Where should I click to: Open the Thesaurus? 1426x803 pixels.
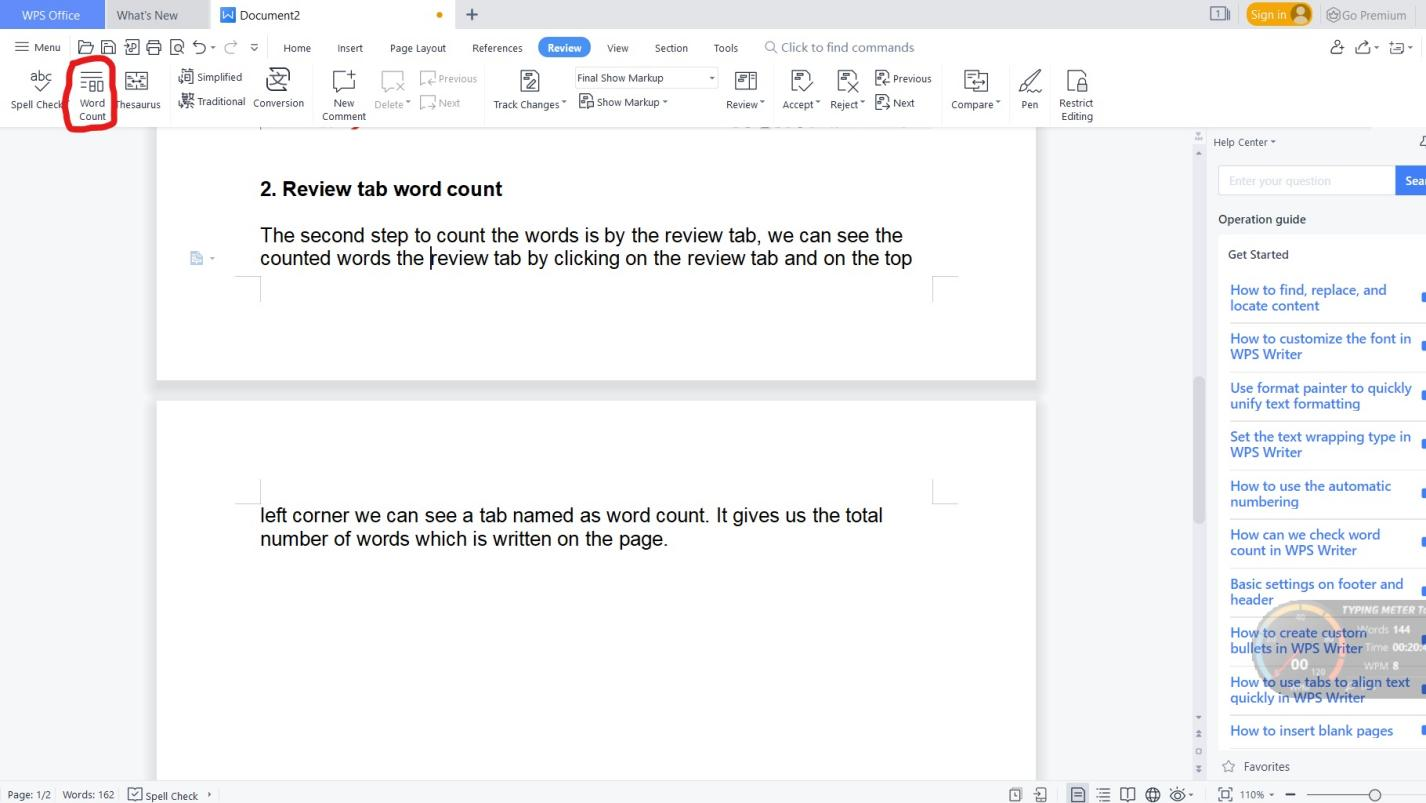tap(137, 90)
